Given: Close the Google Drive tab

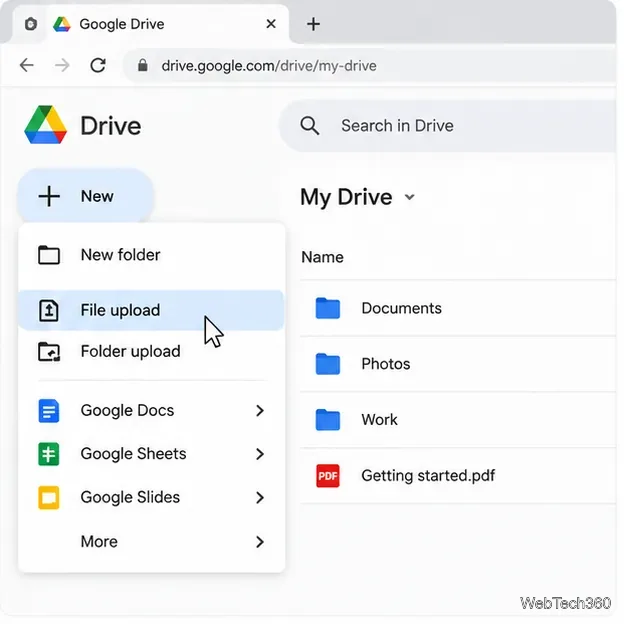Looking at the screenshot, I should point(271,24).
